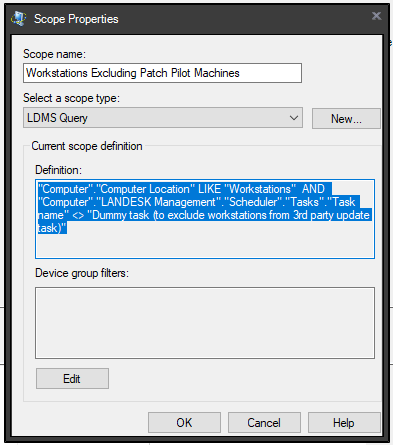Click the Scope name input field

coord(162,73)
